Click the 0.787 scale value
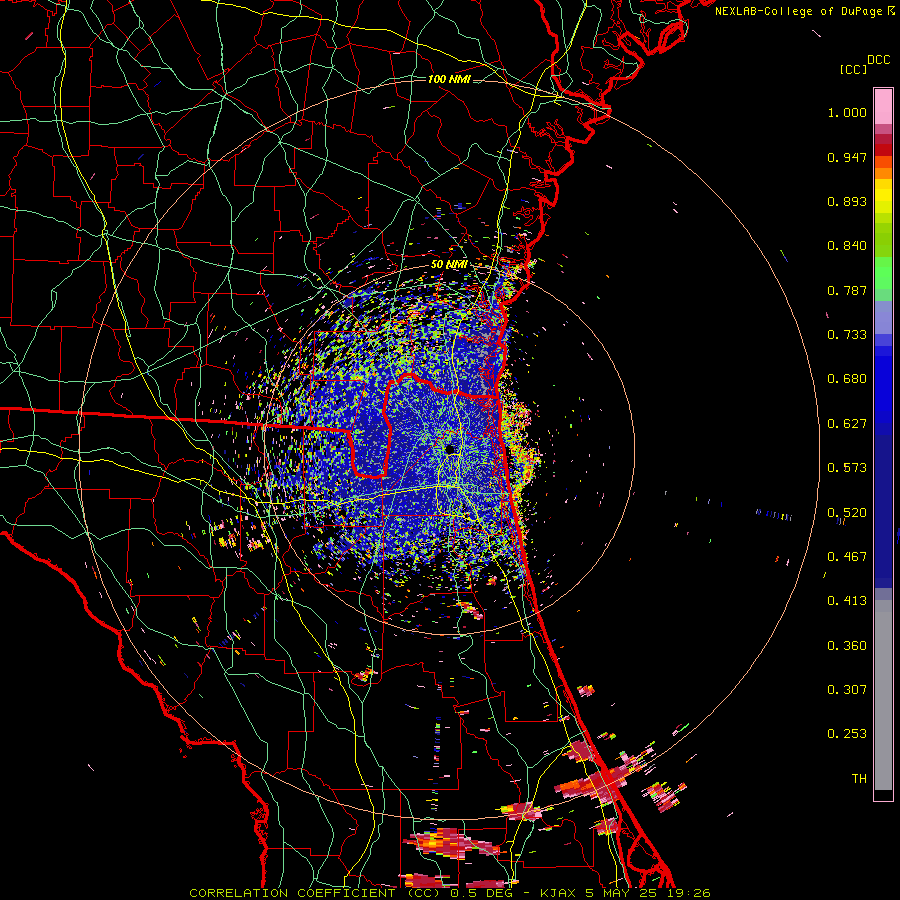This screenshot has height=900, width=900. point(847,290)
